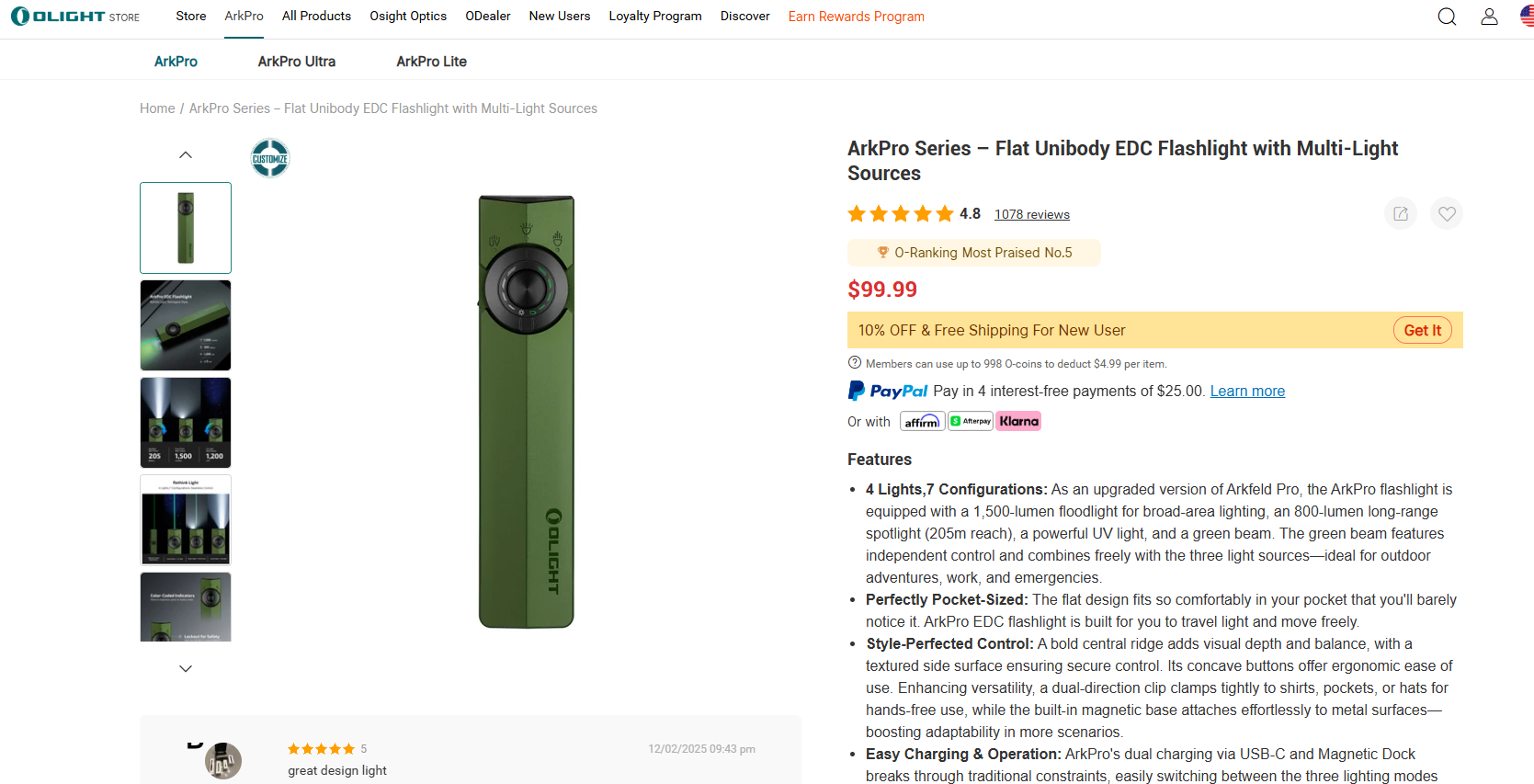Go to Home breadcrumb link
This screenshot has width=1534, height=784.
157,108
